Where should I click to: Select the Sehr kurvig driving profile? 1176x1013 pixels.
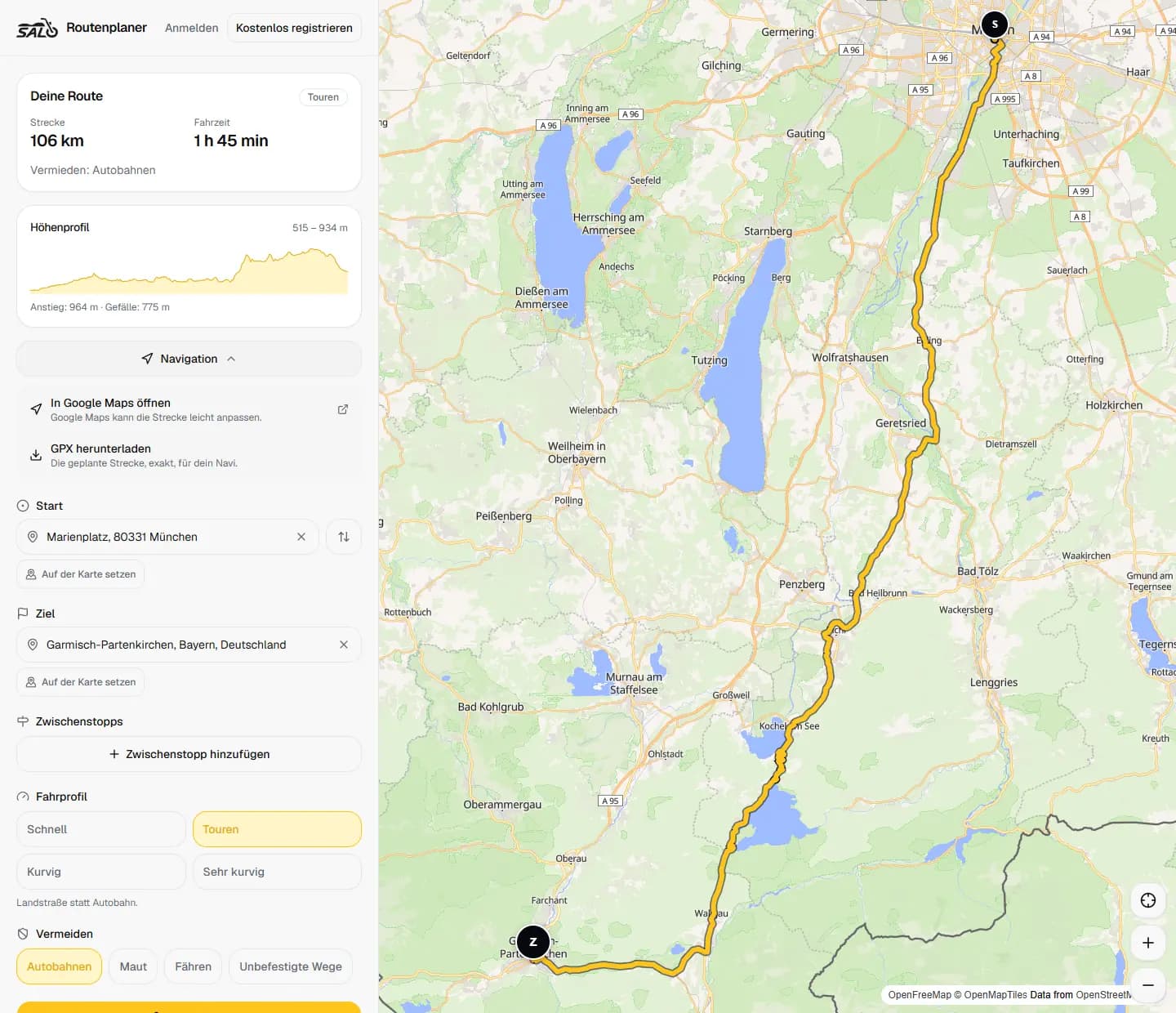pyautogui.click(x=277, y=872)
